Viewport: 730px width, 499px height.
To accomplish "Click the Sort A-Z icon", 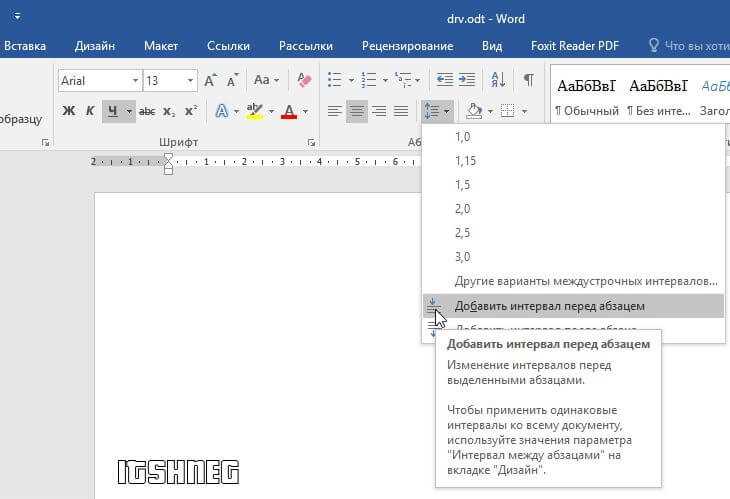I will point(498,80).
